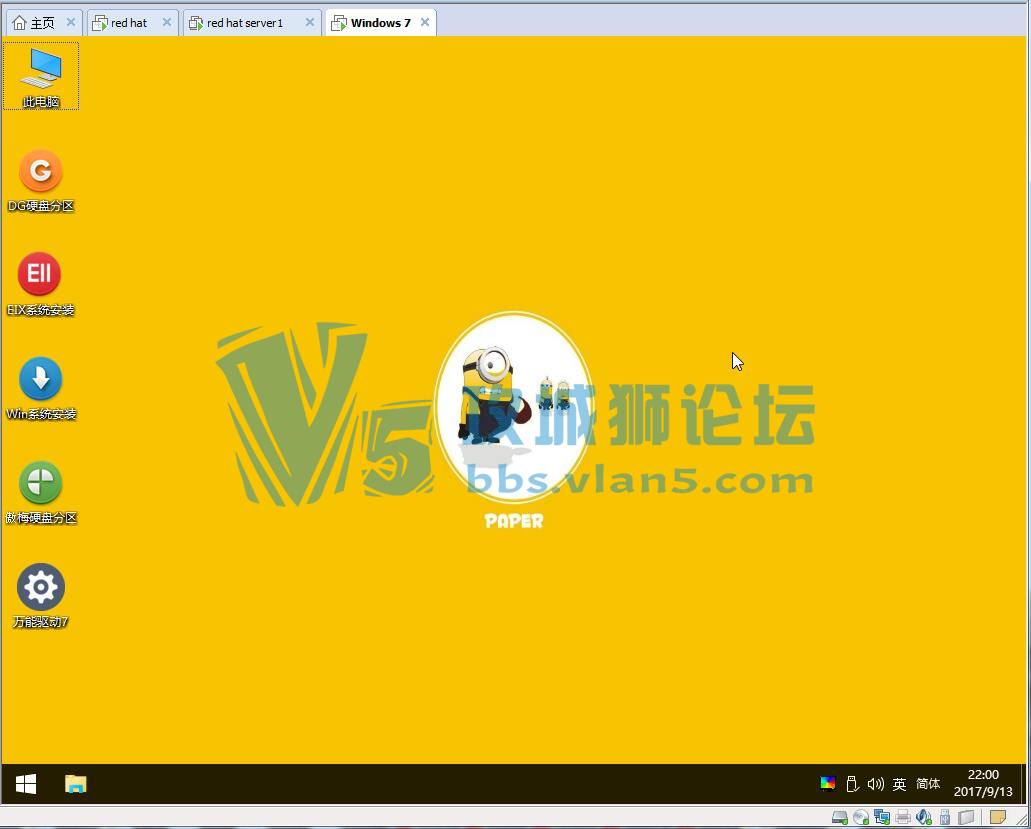Launch DG硬盘分区 partition tool
Image resolution: width=1031 pixels, height=829 pixels.
click(41, 181)
